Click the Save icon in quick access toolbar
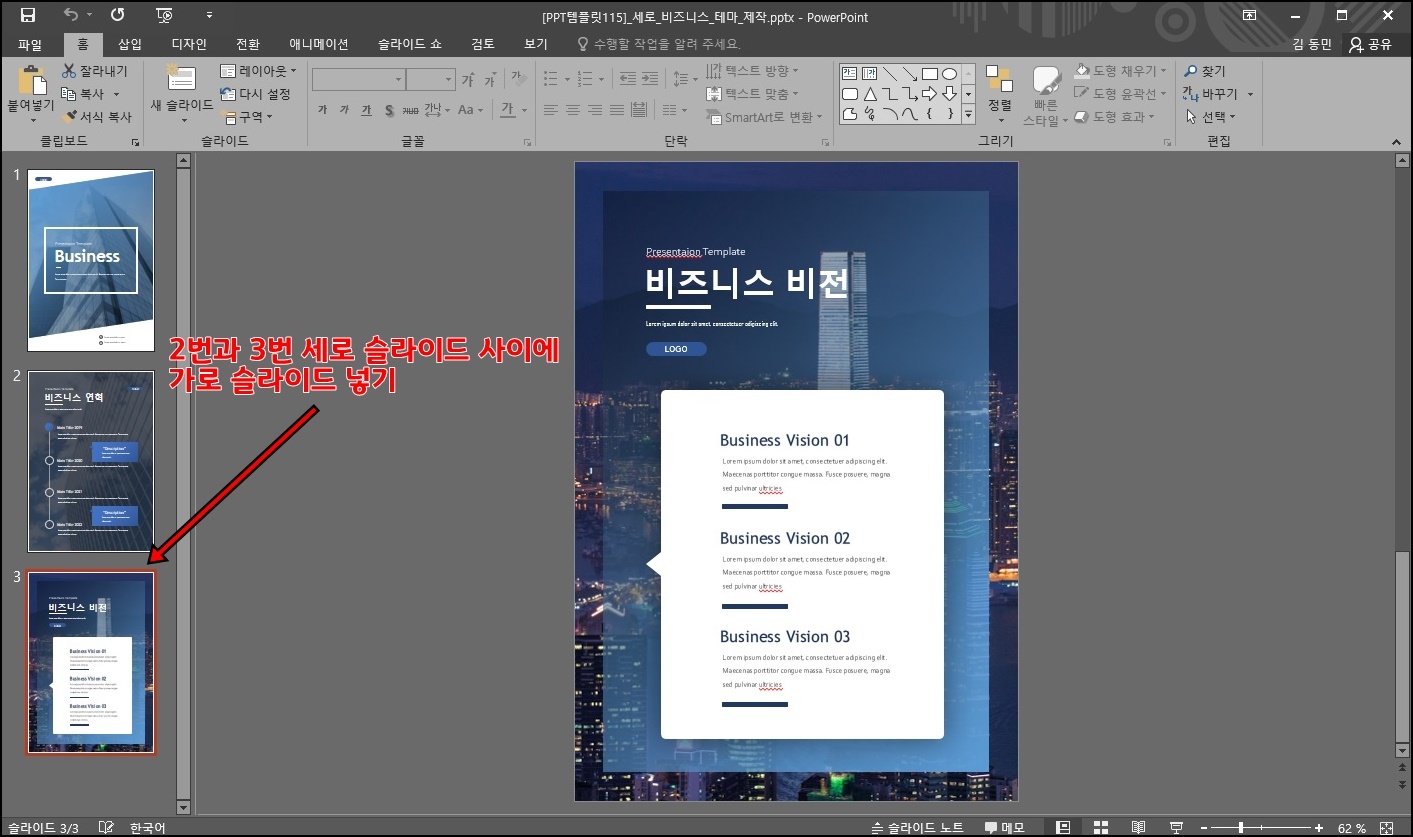 (x=28, y=15)
